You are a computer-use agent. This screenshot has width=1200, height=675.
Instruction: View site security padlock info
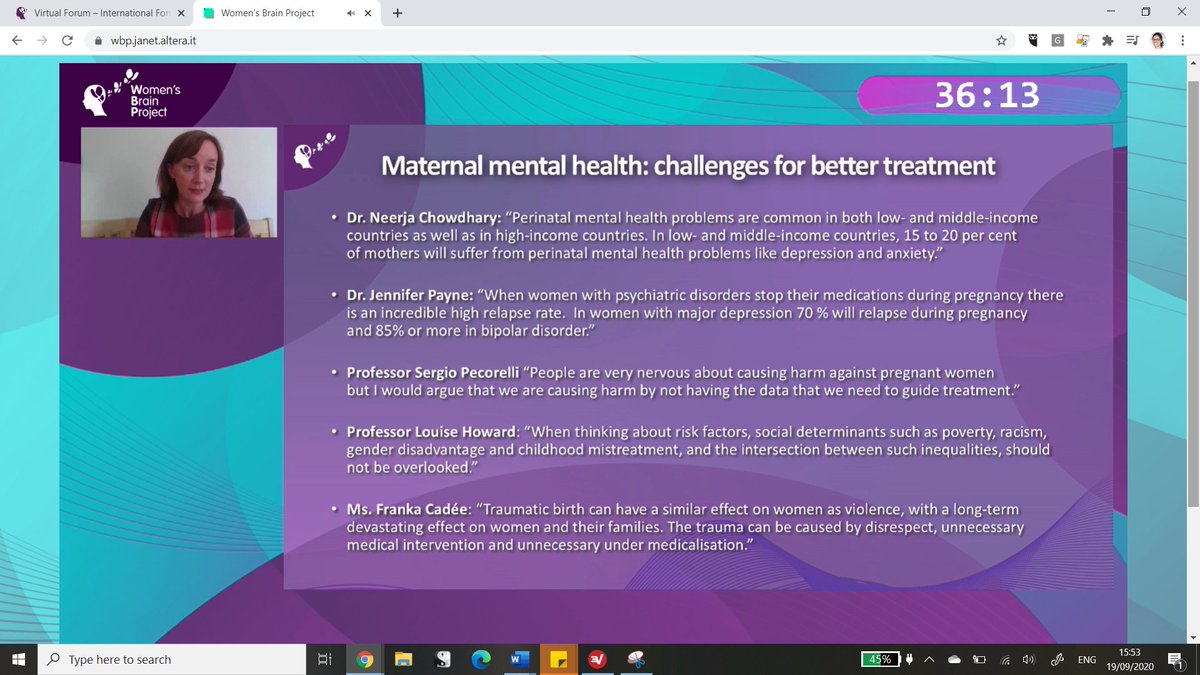(98, 41)
